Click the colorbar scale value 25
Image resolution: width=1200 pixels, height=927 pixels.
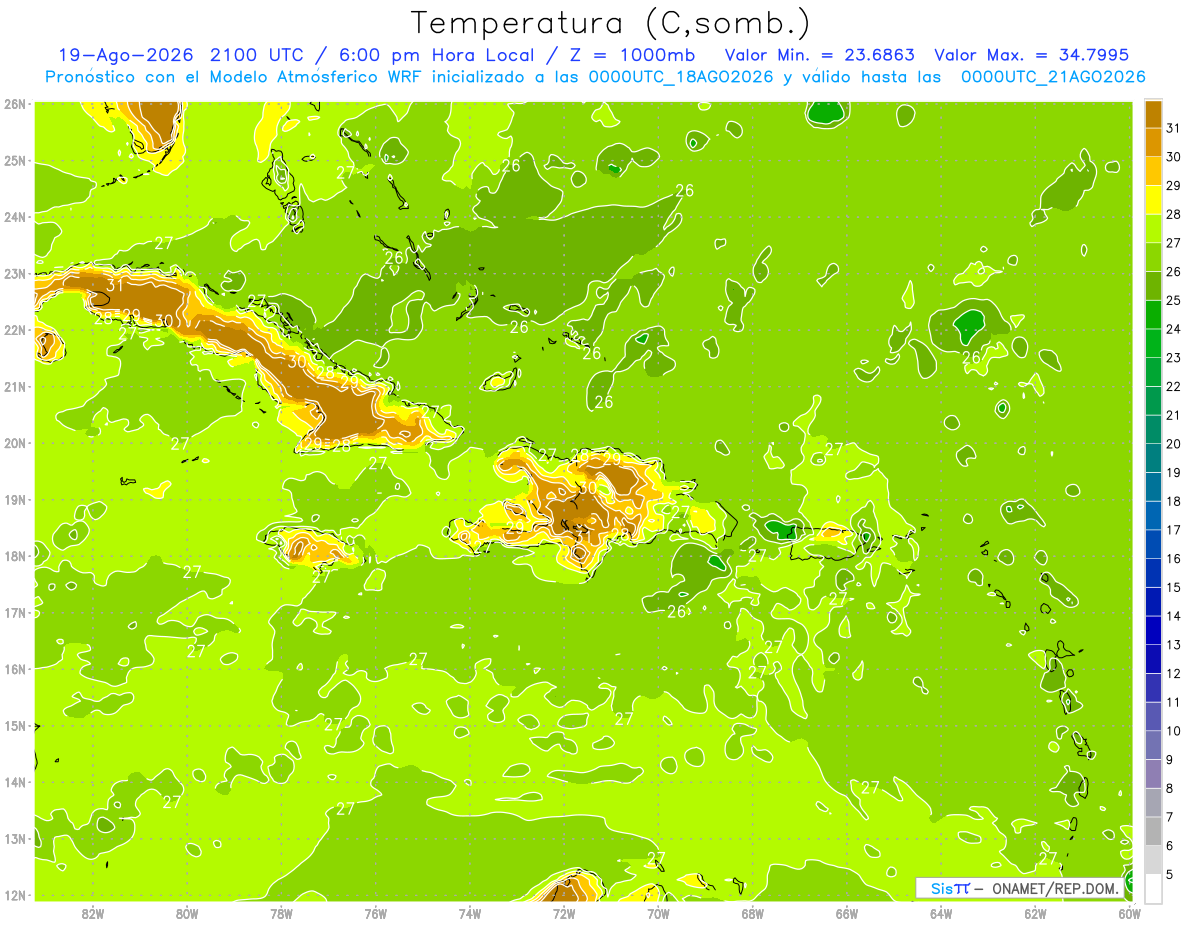[x=1174, y=300]
